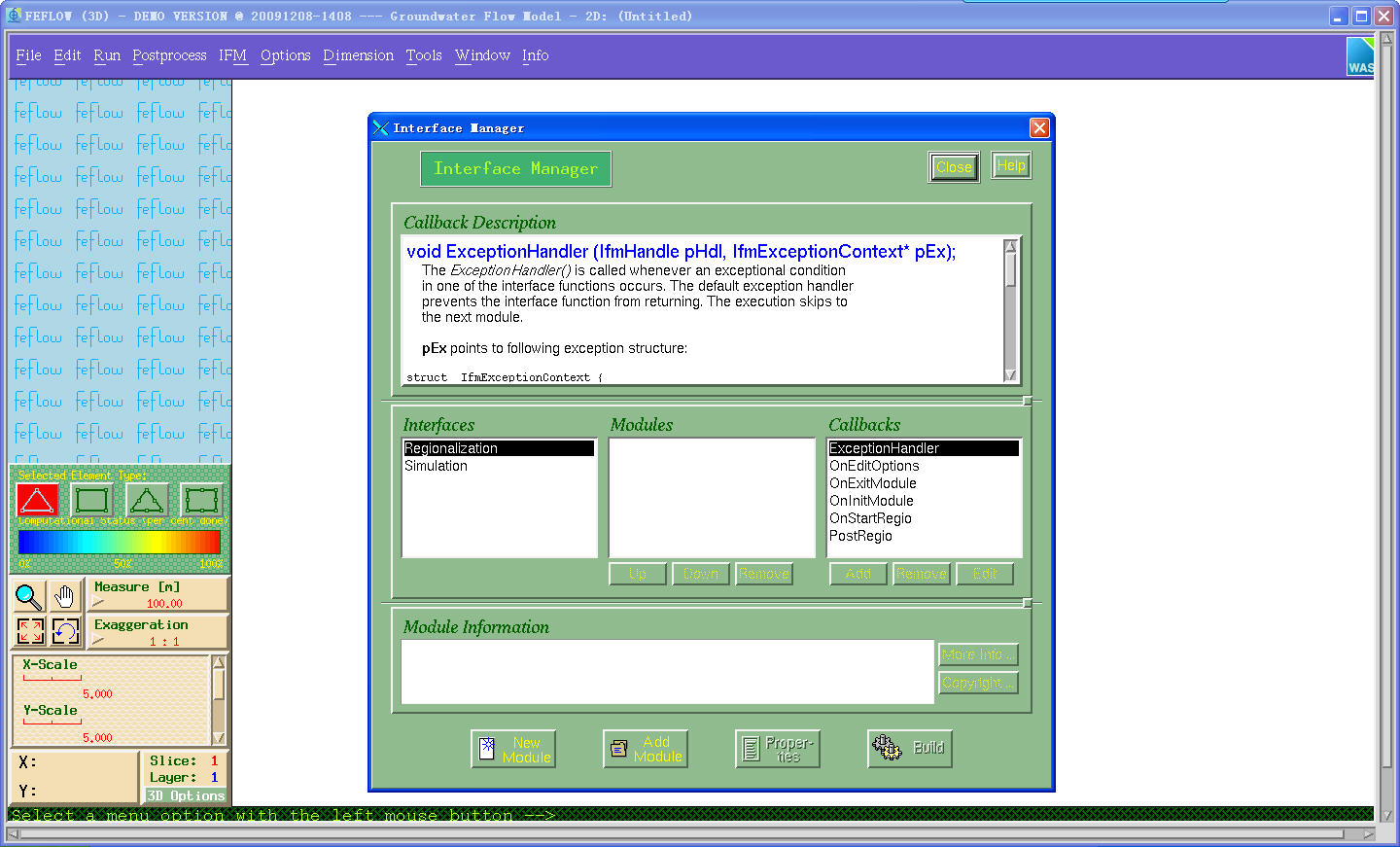
Task: Open Help in Interface Manager
Action: coord(1011,165)
